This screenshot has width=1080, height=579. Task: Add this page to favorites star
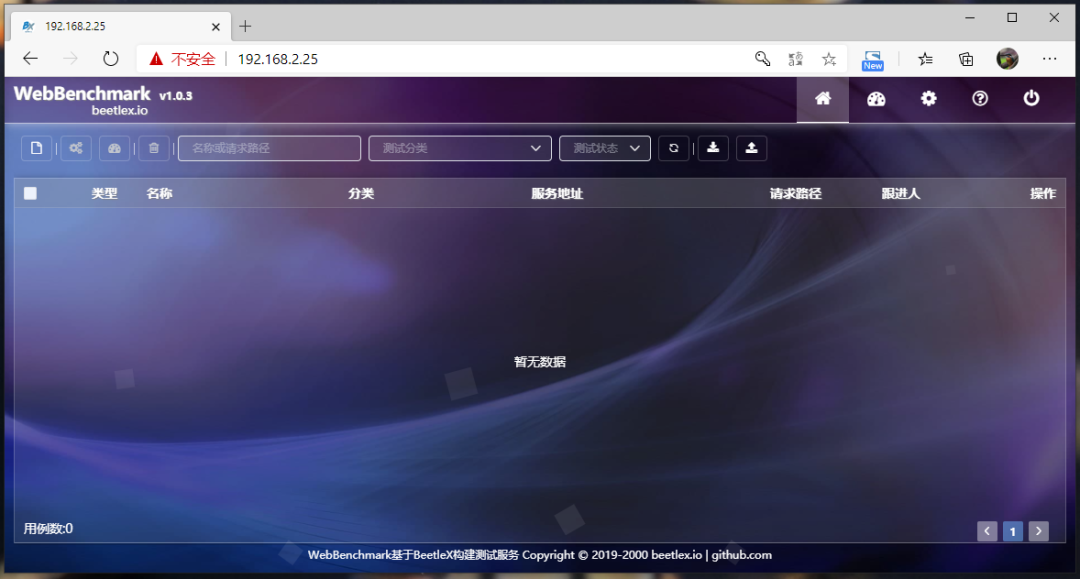point(829,59)
